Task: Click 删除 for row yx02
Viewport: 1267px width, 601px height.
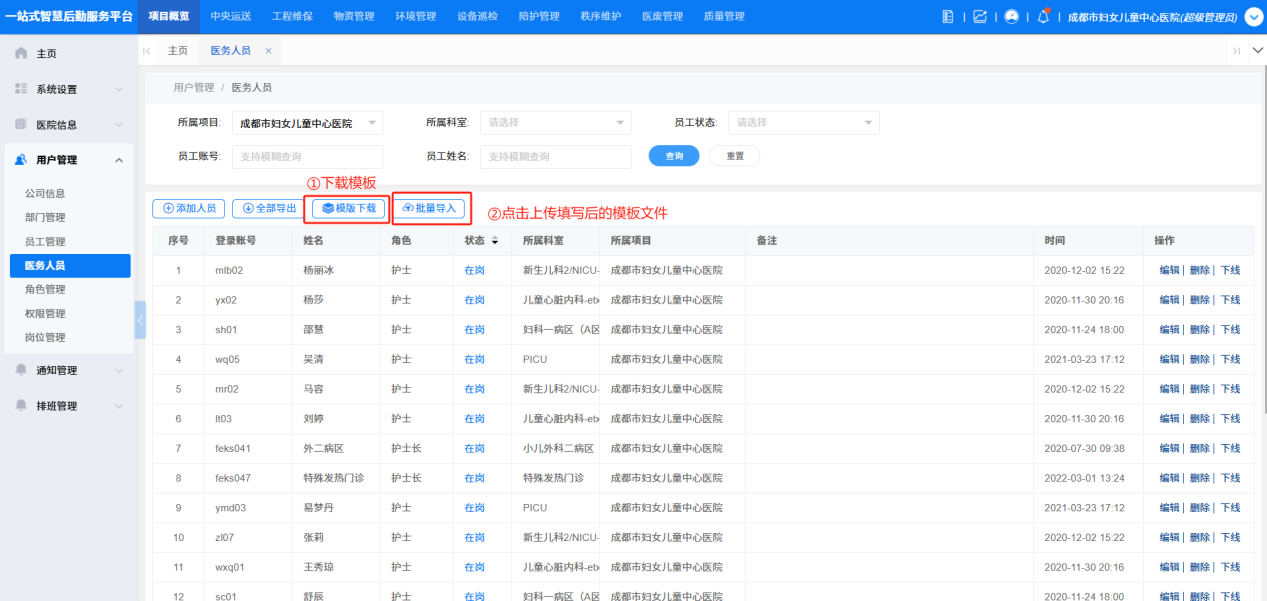Action: [1199, 300]
